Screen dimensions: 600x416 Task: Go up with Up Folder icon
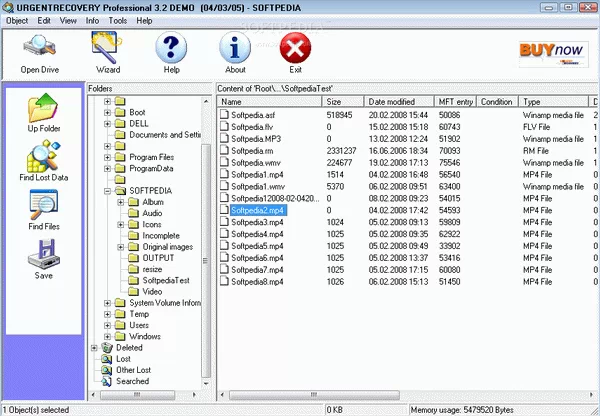click(x=43, y=108)
